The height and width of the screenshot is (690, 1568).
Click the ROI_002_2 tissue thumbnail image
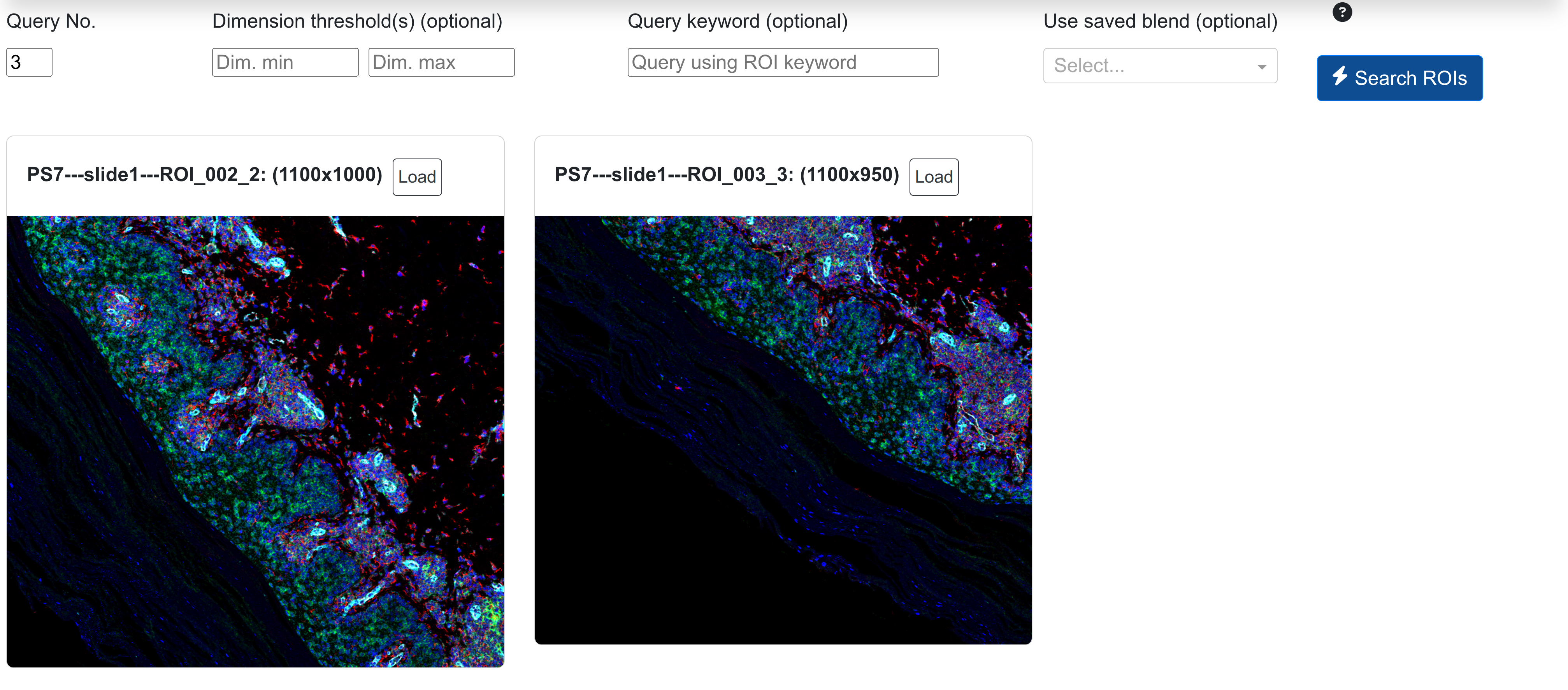pos(256,441)
